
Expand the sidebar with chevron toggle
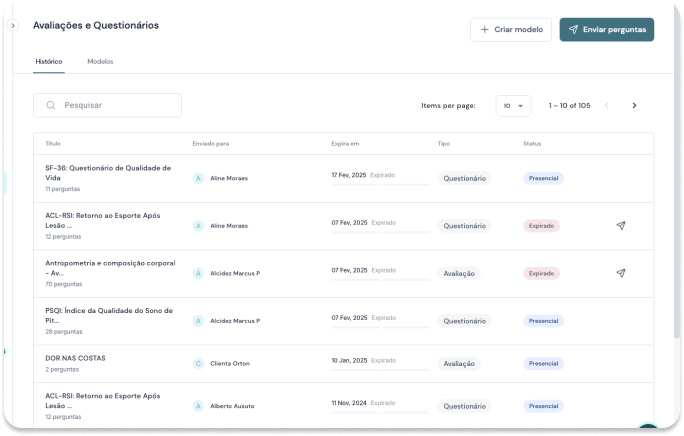pyautogui.click(x=13, y=25)
